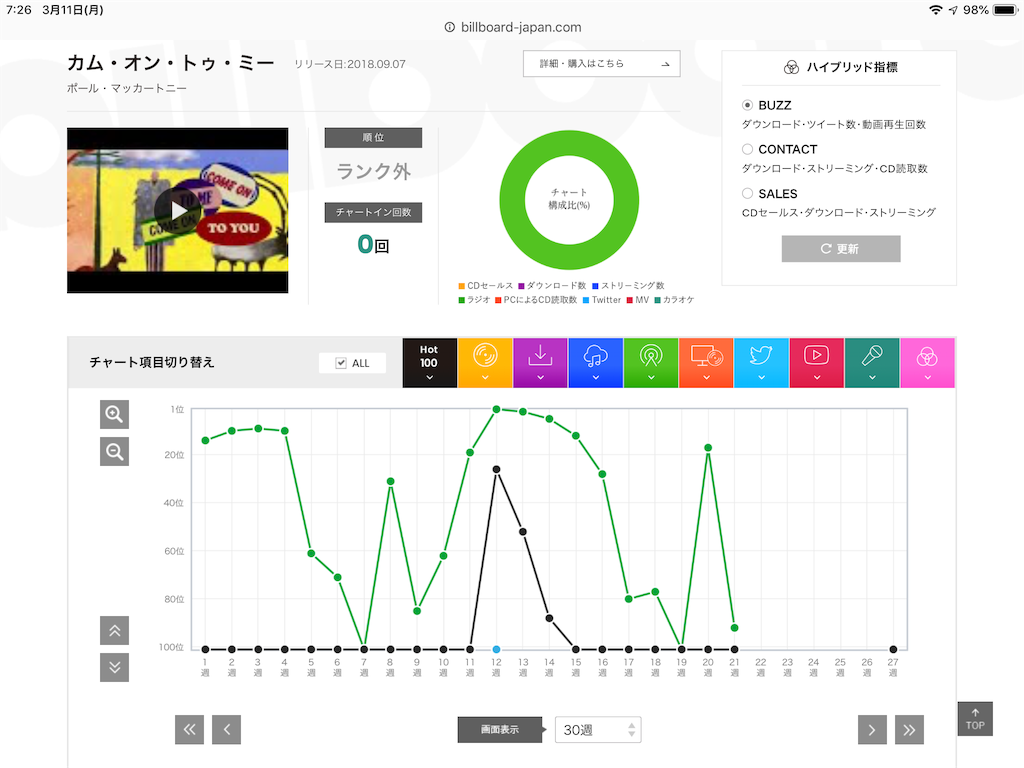Click the ハイブリッド指標 circles icon
1024x768 pixels.
(791, 67)
